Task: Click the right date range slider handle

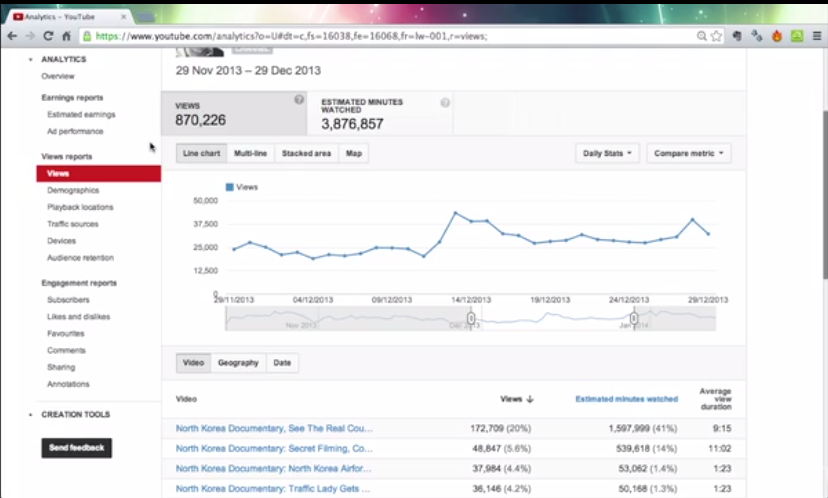Action: click(x=634, y=318)
